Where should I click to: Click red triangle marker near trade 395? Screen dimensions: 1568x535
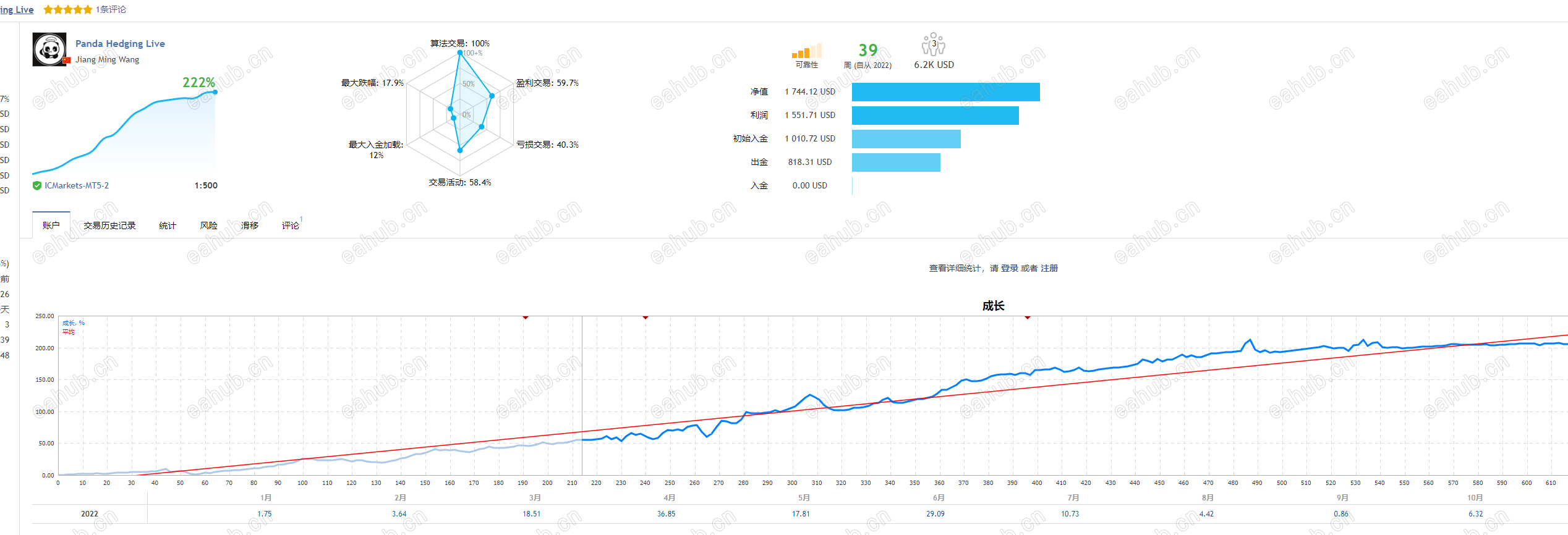tap(1028, 318)
